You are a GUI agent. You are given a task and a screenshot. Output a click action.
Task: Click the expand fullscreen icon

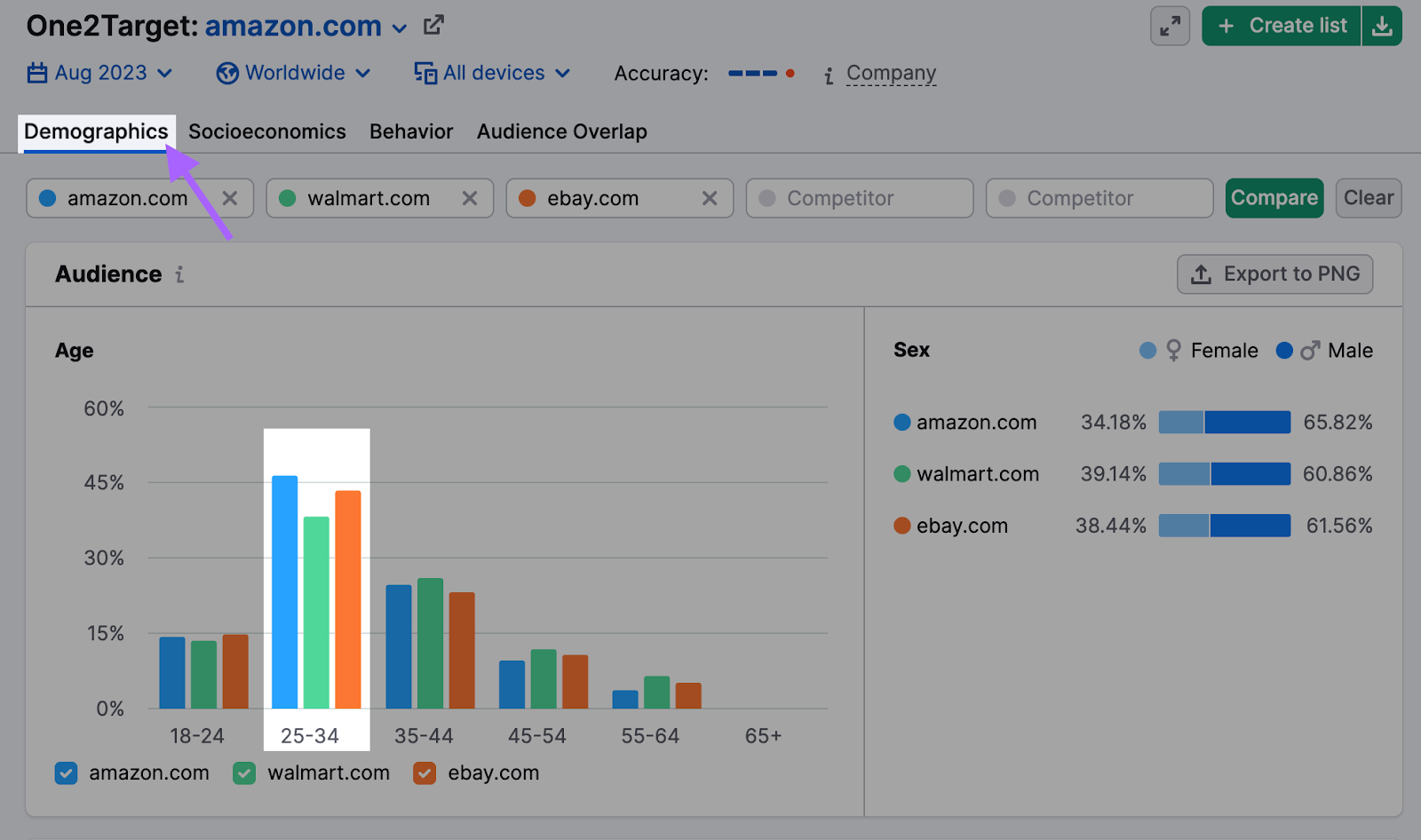point(1170,27)
